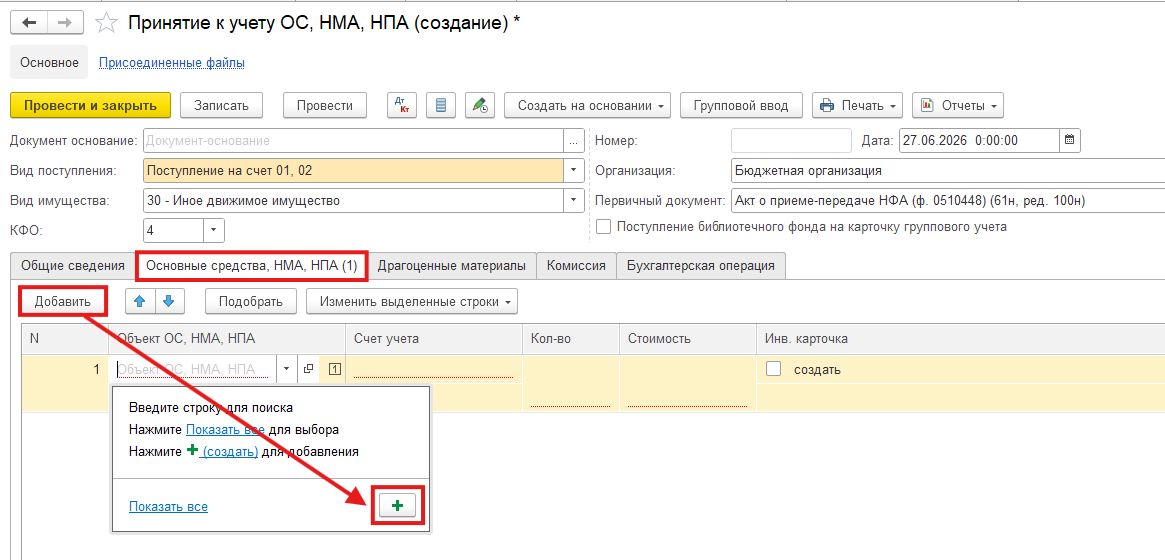Click the Добавить button
The height and width of the screenshot is (560, 1165).
62,302
